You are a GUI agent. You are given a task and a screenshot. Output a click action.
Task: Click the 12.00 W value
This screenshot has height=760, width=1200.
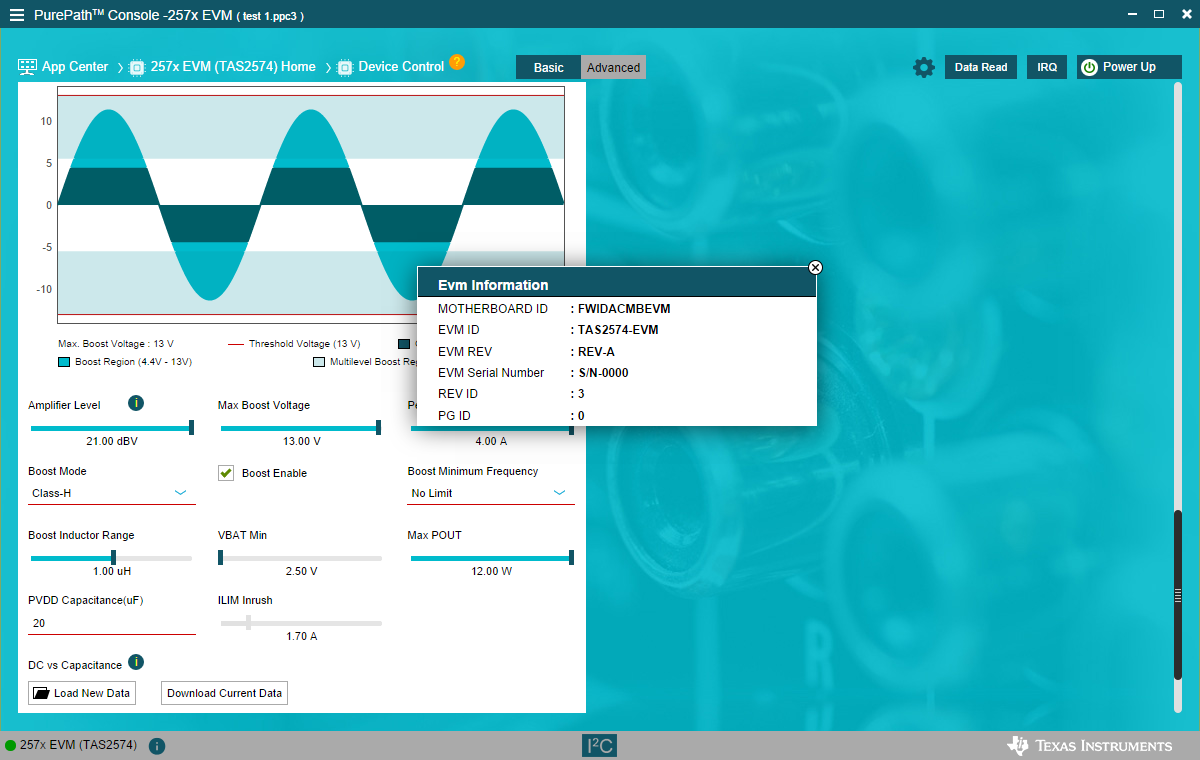pos(492,571)
